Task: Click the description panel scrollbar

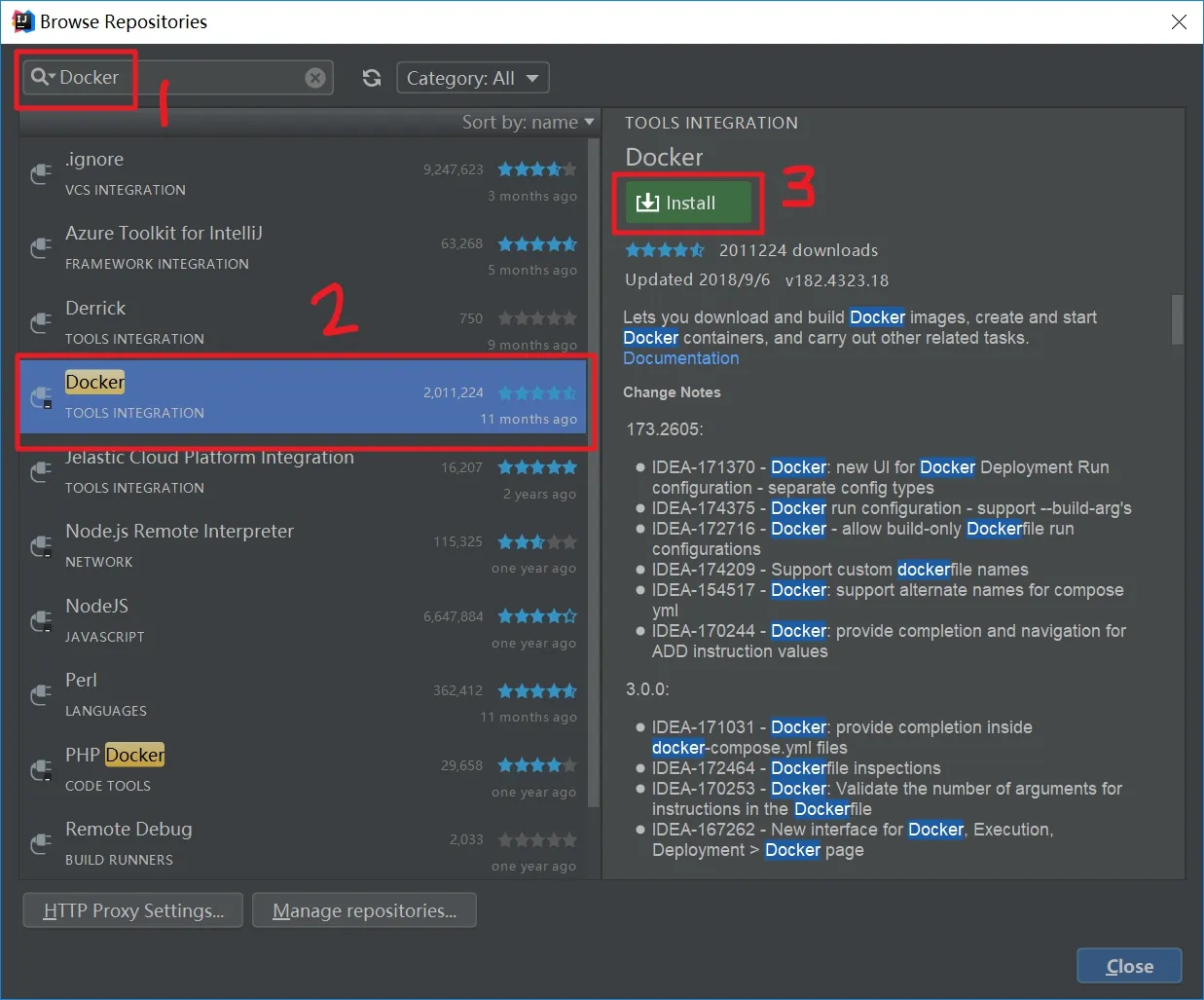Action: pos(1178,319)
